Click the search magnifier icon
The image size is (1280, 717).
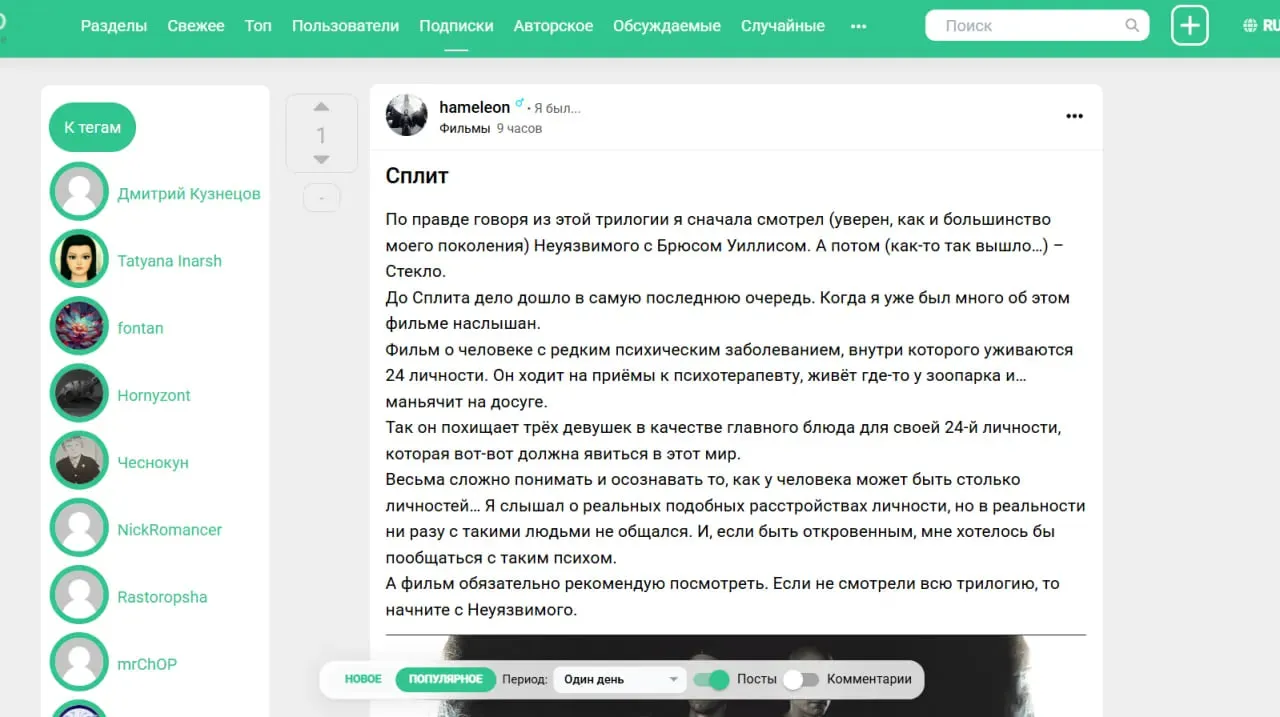coord(1132,26)
